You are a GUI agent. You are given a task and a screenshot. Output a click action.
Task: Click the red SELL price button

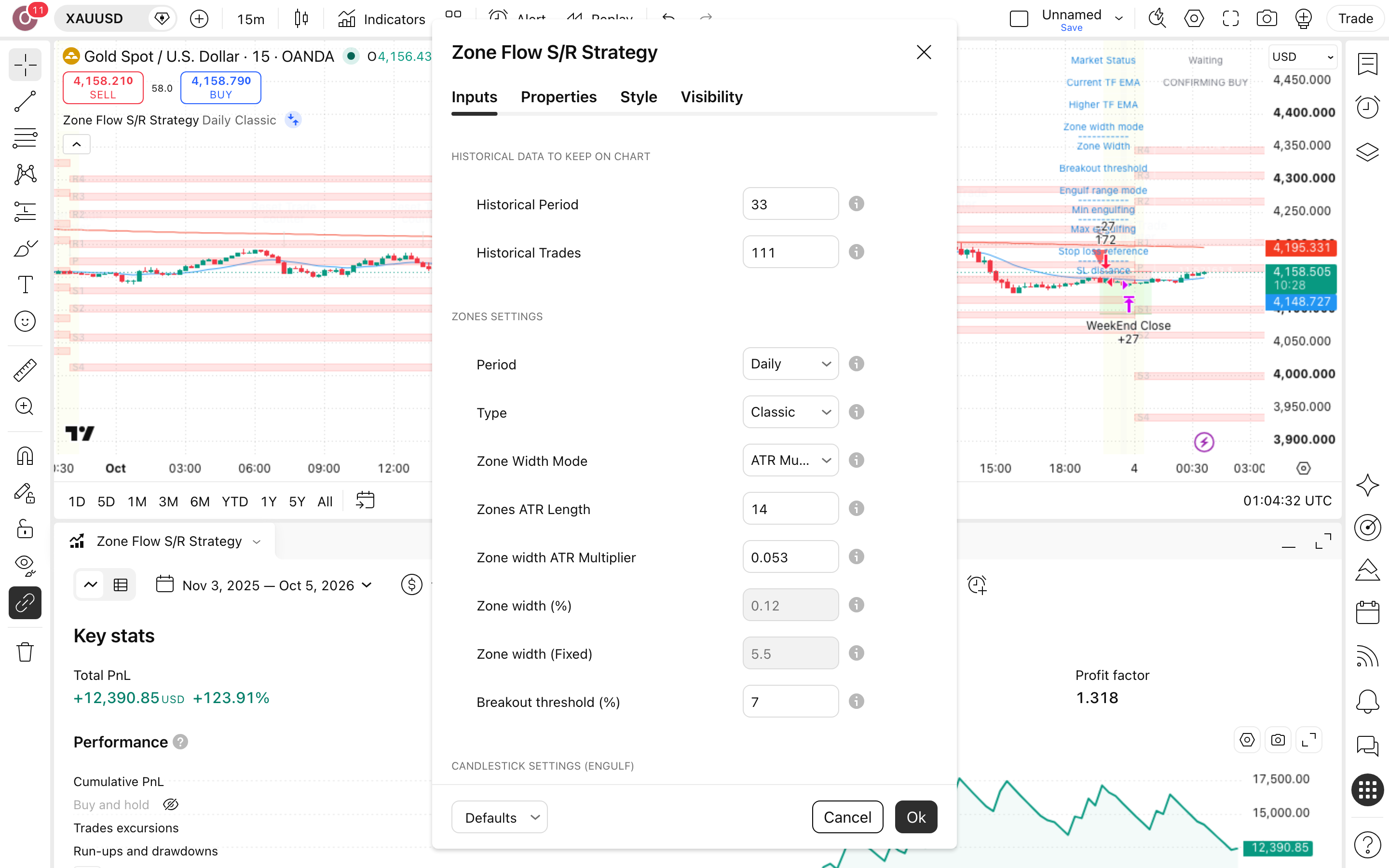pyautogui.click(x=103, y=88)
